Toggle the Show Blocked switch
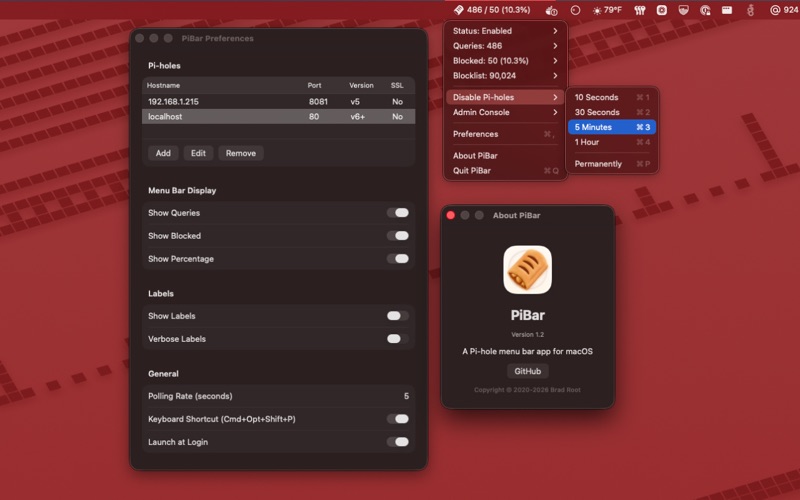800x500 pixels. tap(398, 236)
